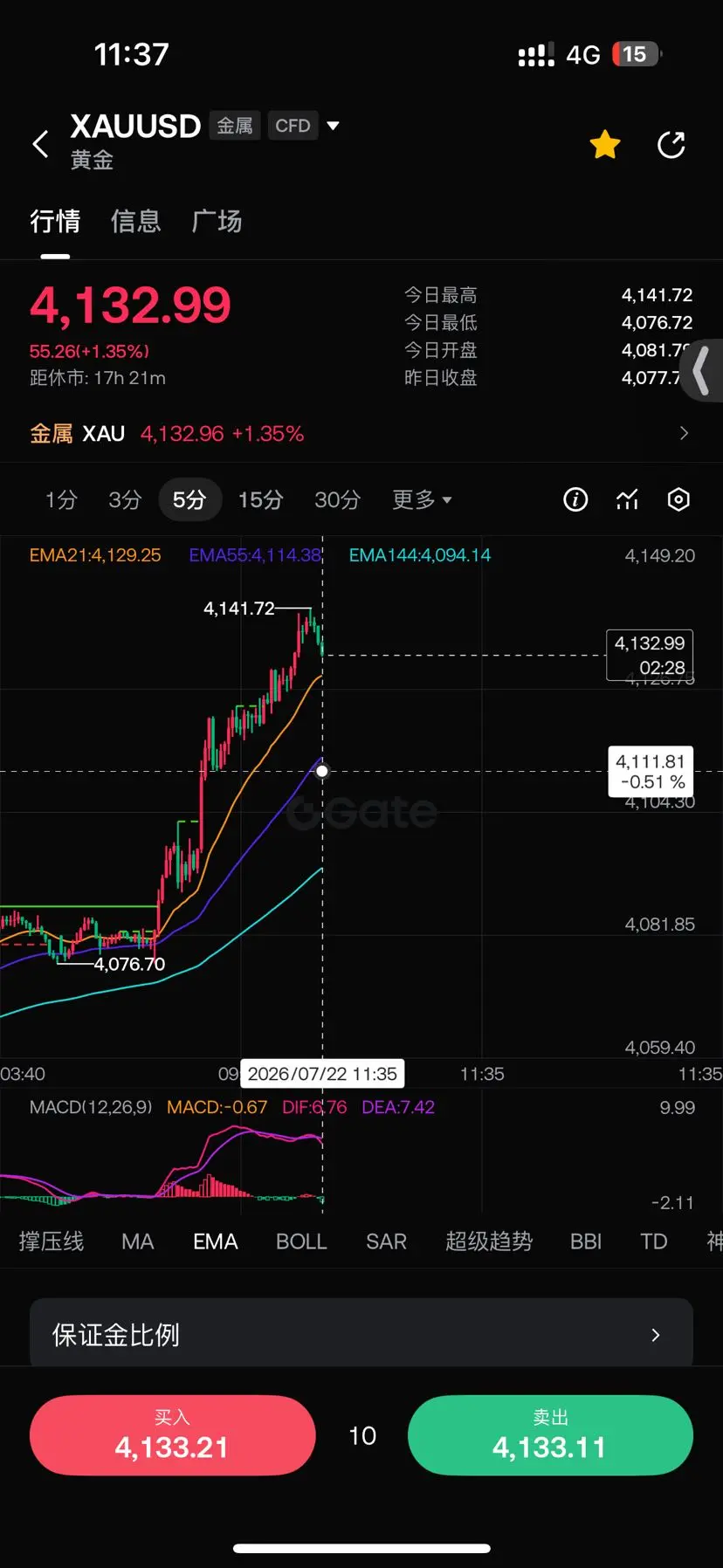Viewport: 723px width, 1568px height.
Task: Tap the 卖出 4,133.11 button
Action: (550, 1435)
